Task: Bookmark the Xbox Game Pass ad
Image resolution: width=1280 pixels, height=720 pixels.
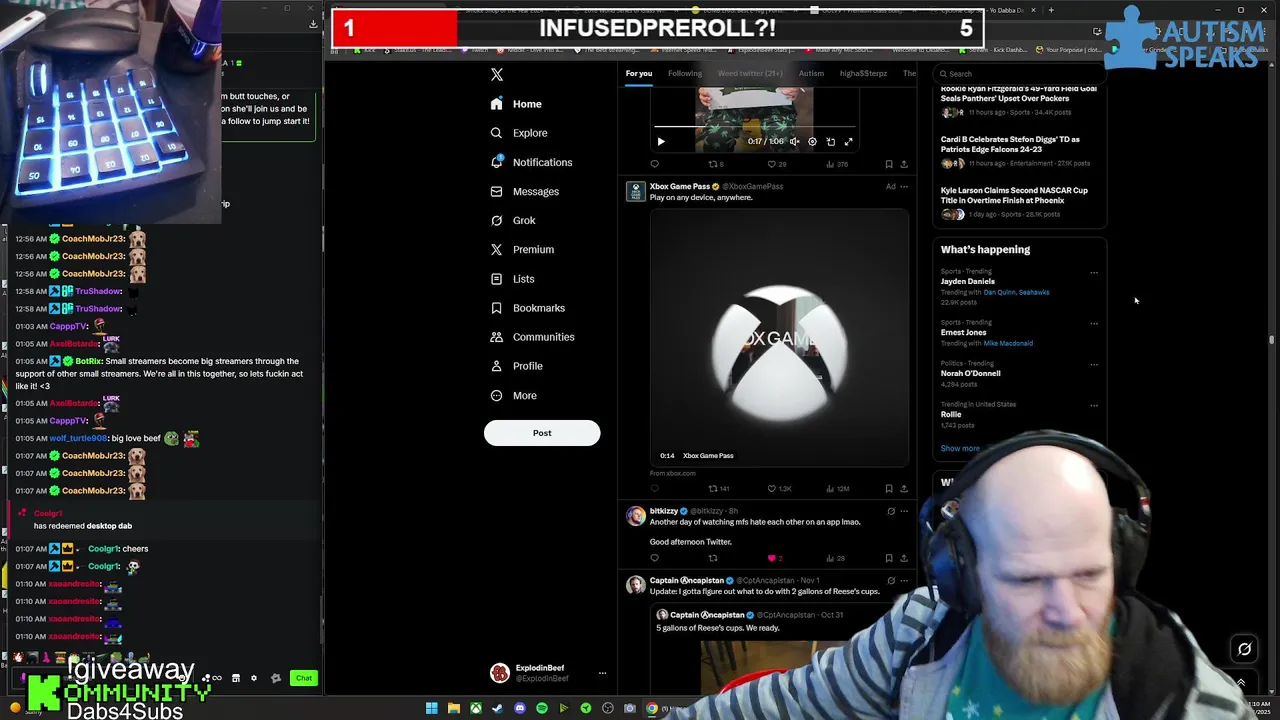Action: 888,489
